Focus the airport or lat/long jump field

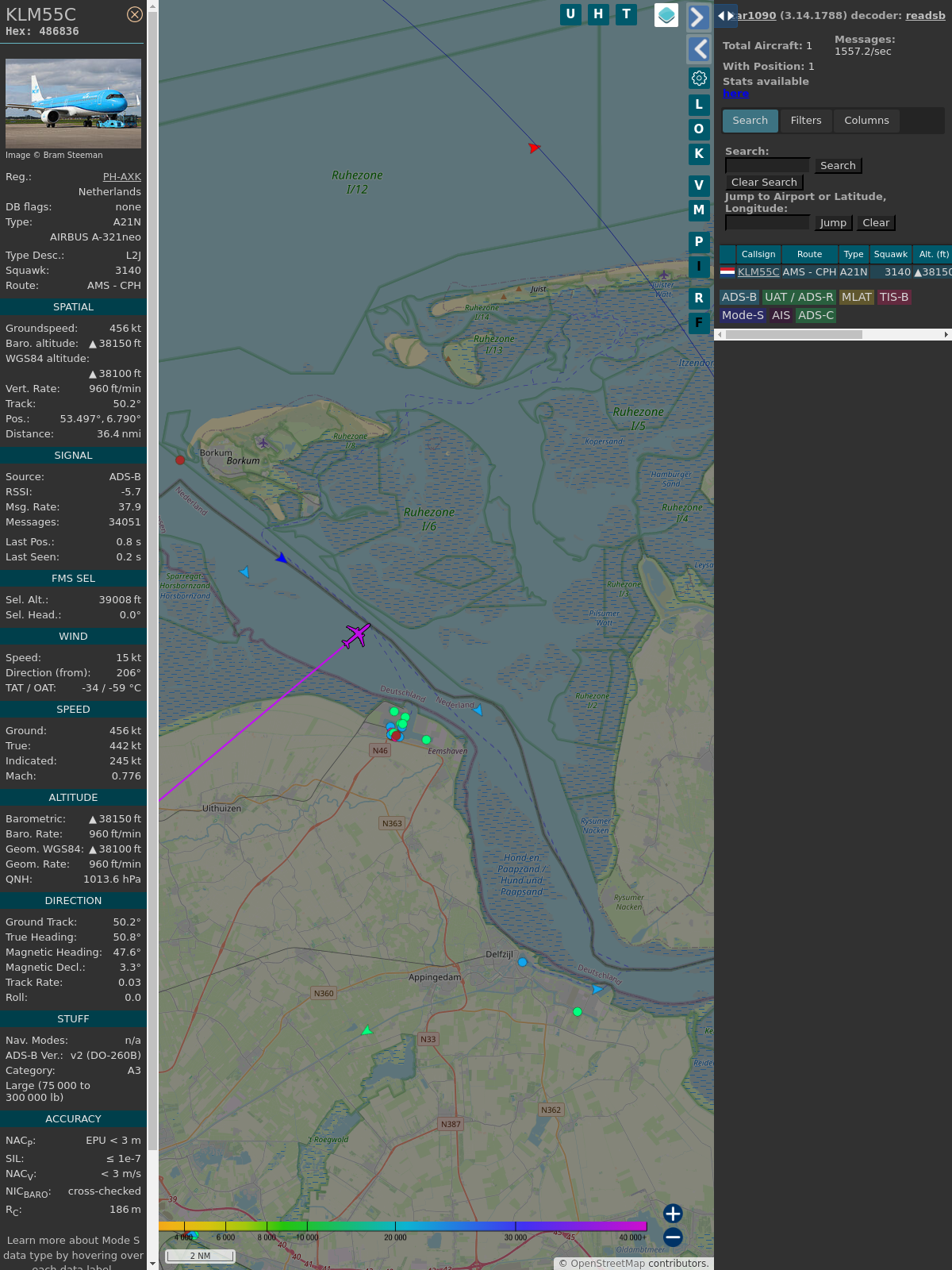767,222
